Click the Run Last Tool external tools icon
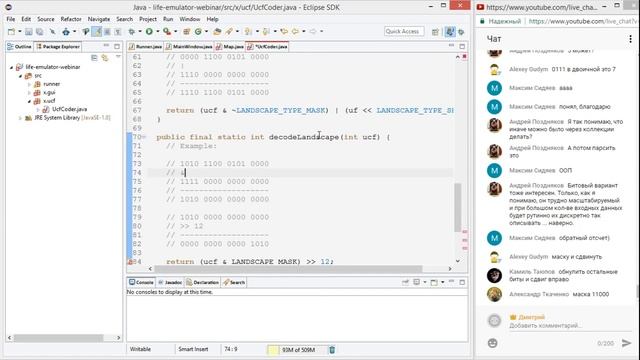The width and height of the screenshot is (640, 360). pos(167,31)
